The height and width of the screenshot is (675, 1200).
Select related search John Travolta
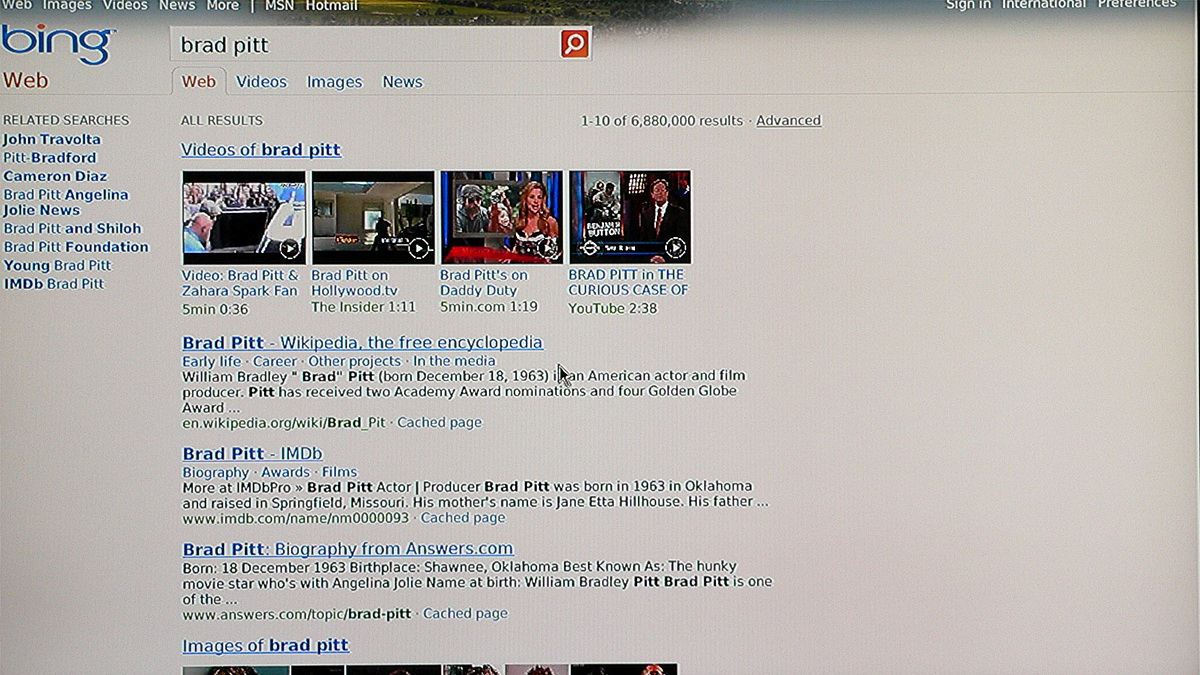(52, 139)
